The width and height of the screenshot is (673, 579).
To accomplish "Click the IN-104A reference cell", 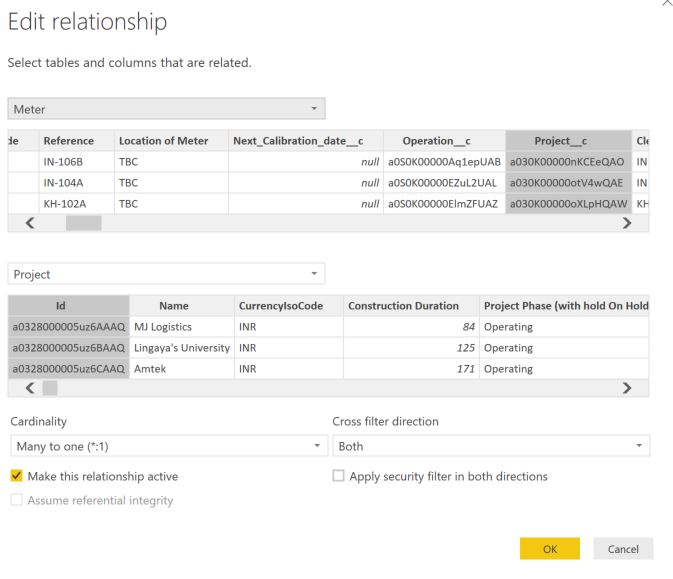I will (x=76, y=183).
